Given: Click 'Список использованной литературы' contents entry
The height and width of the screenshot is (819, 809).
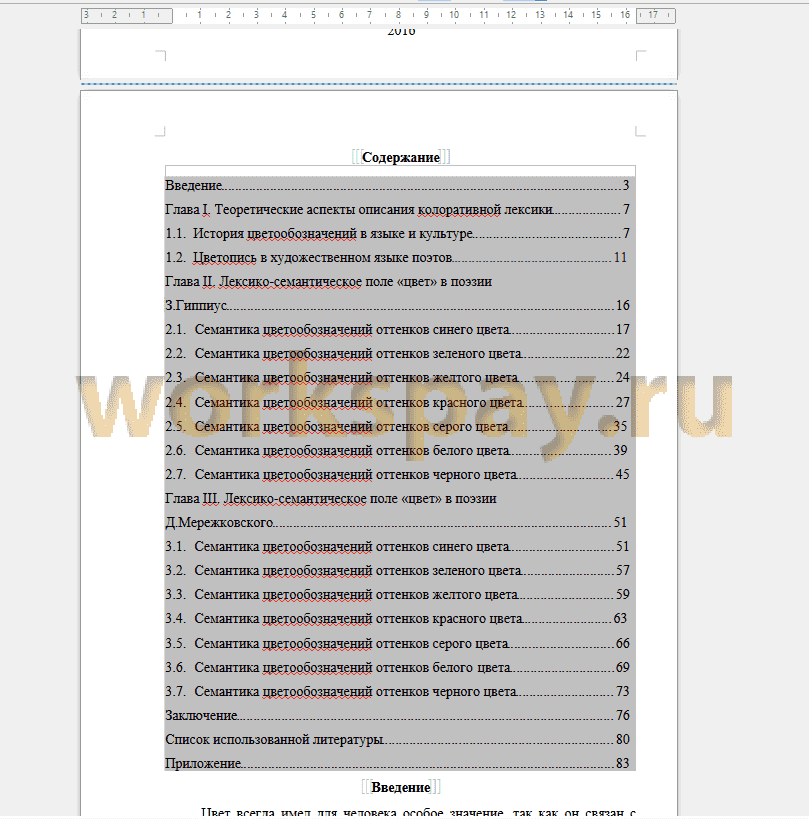Looking at the screenshot, I should 397,740.
